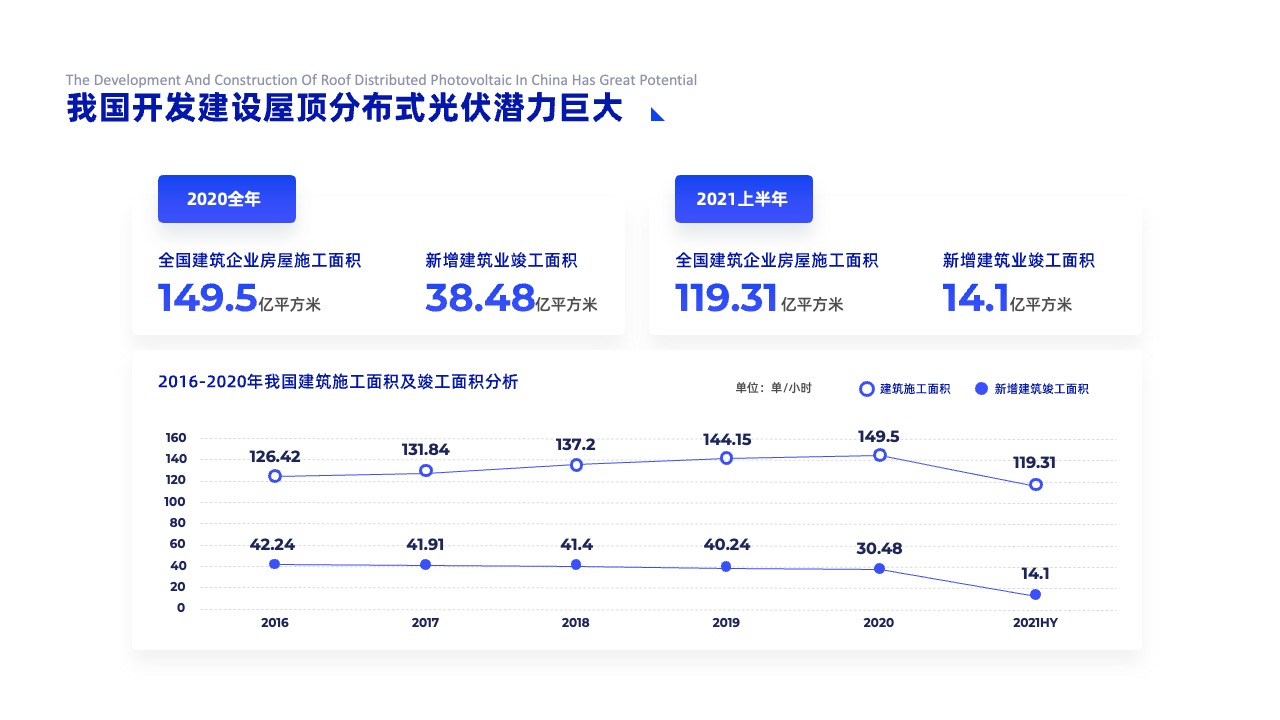Click the 2018 x-axis label
Viewport: 1280px width, 720px height.
(x=576, y=623)
